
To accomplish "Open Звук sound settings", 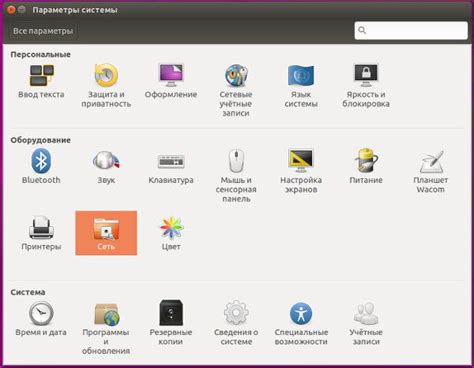I will [x=106, y=166].
